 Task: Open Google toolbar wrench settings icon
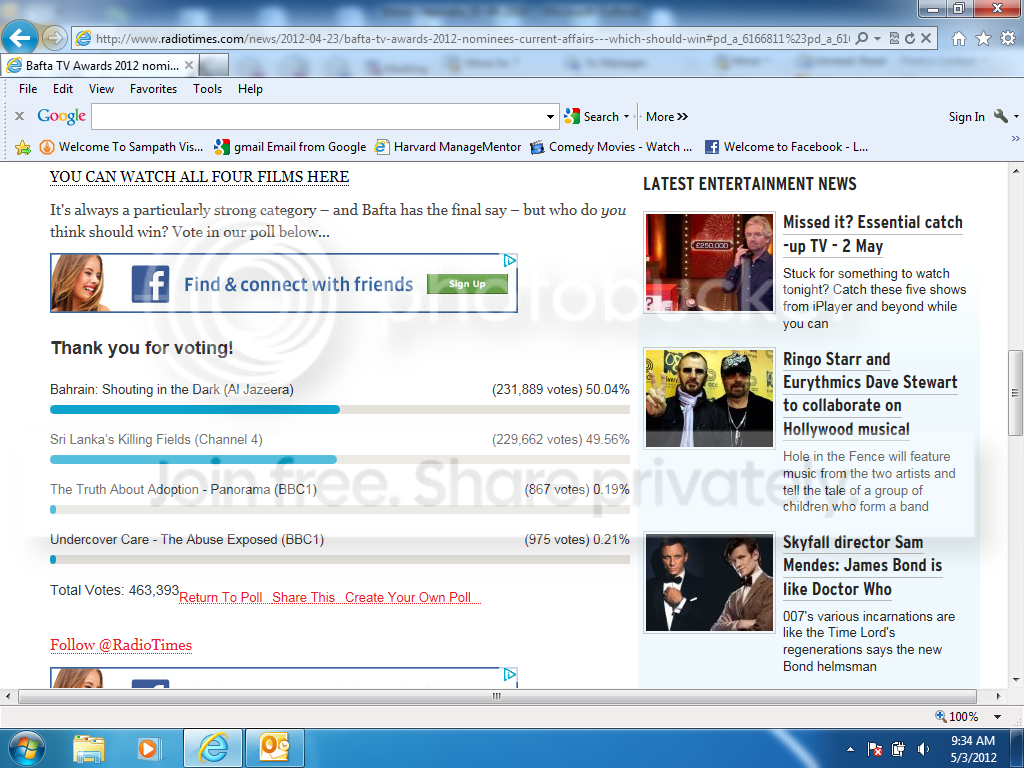[1000, 116]
